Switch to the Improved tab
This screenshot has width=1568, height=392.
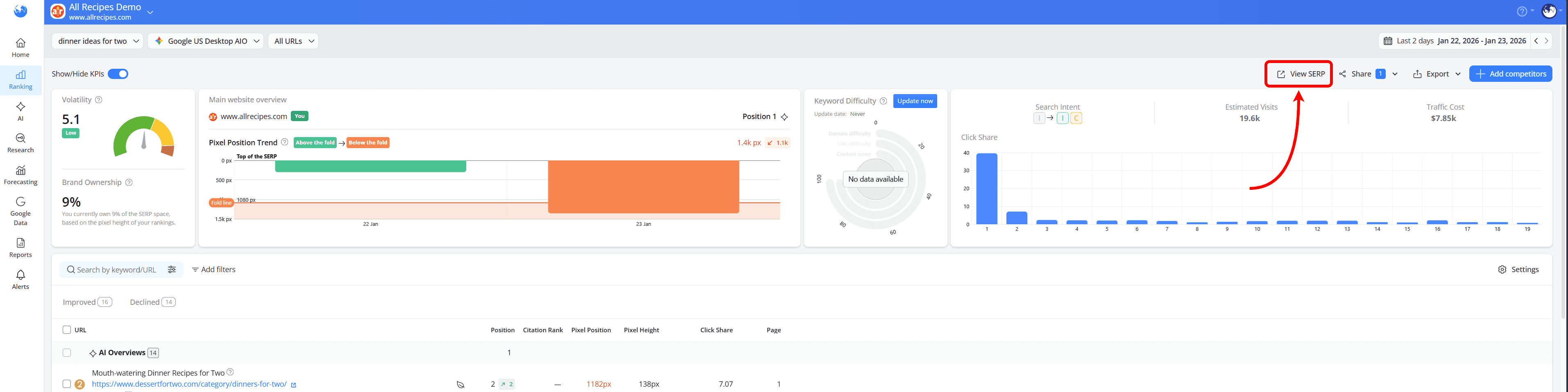coord(87,302)
